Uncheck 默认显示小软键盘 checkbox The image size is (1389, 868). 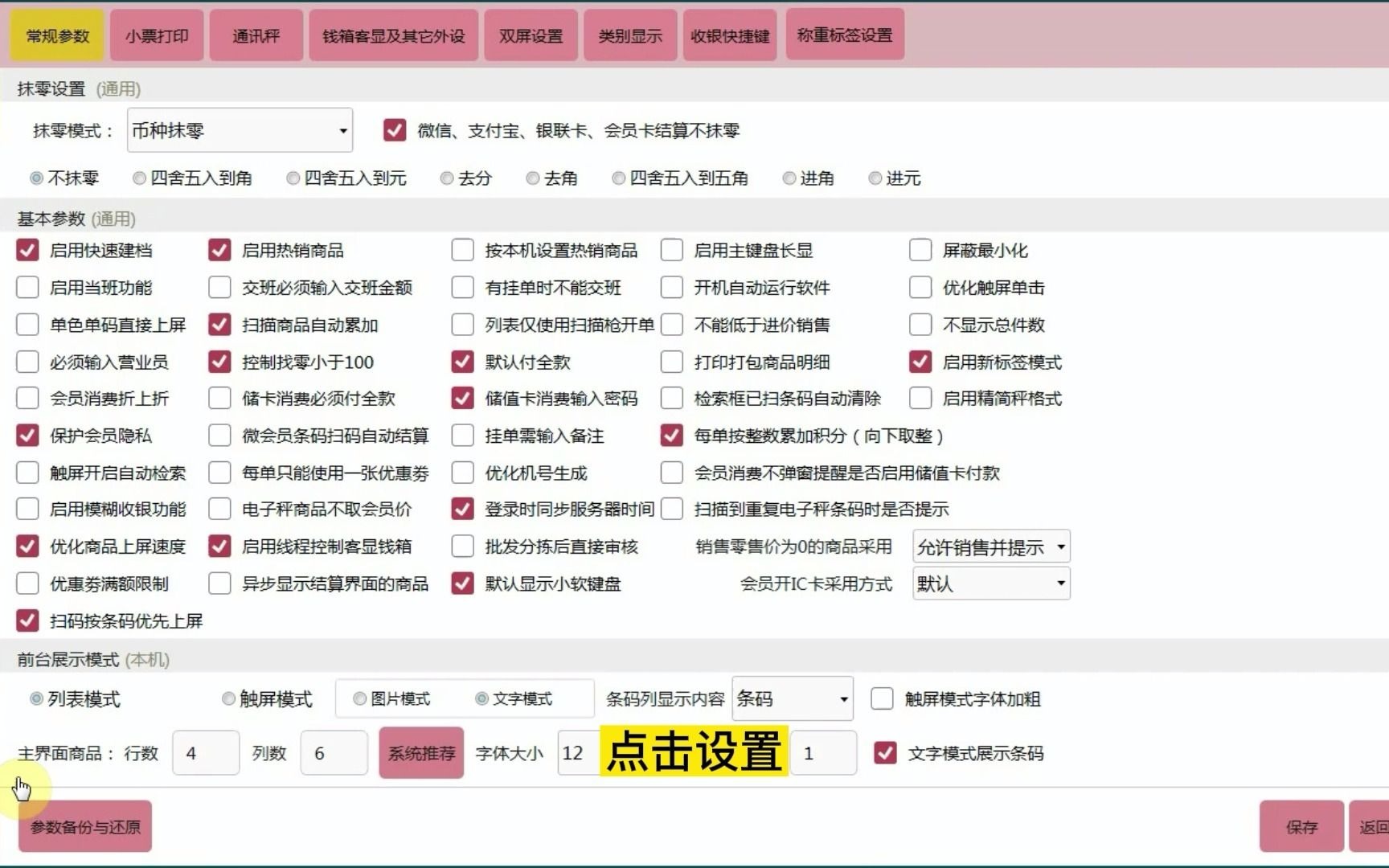pos(462,583)
